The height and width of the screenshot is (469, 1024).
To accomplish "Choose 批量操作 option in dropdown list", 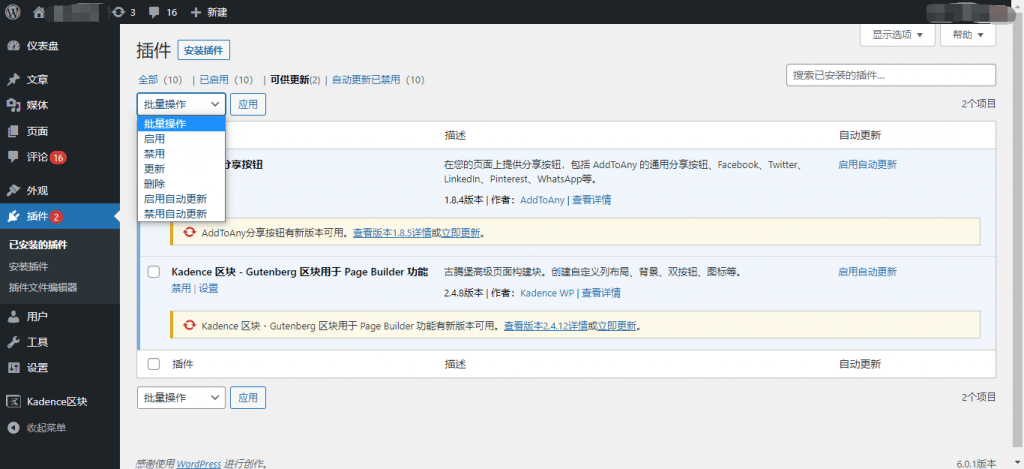I will (181, 124).
